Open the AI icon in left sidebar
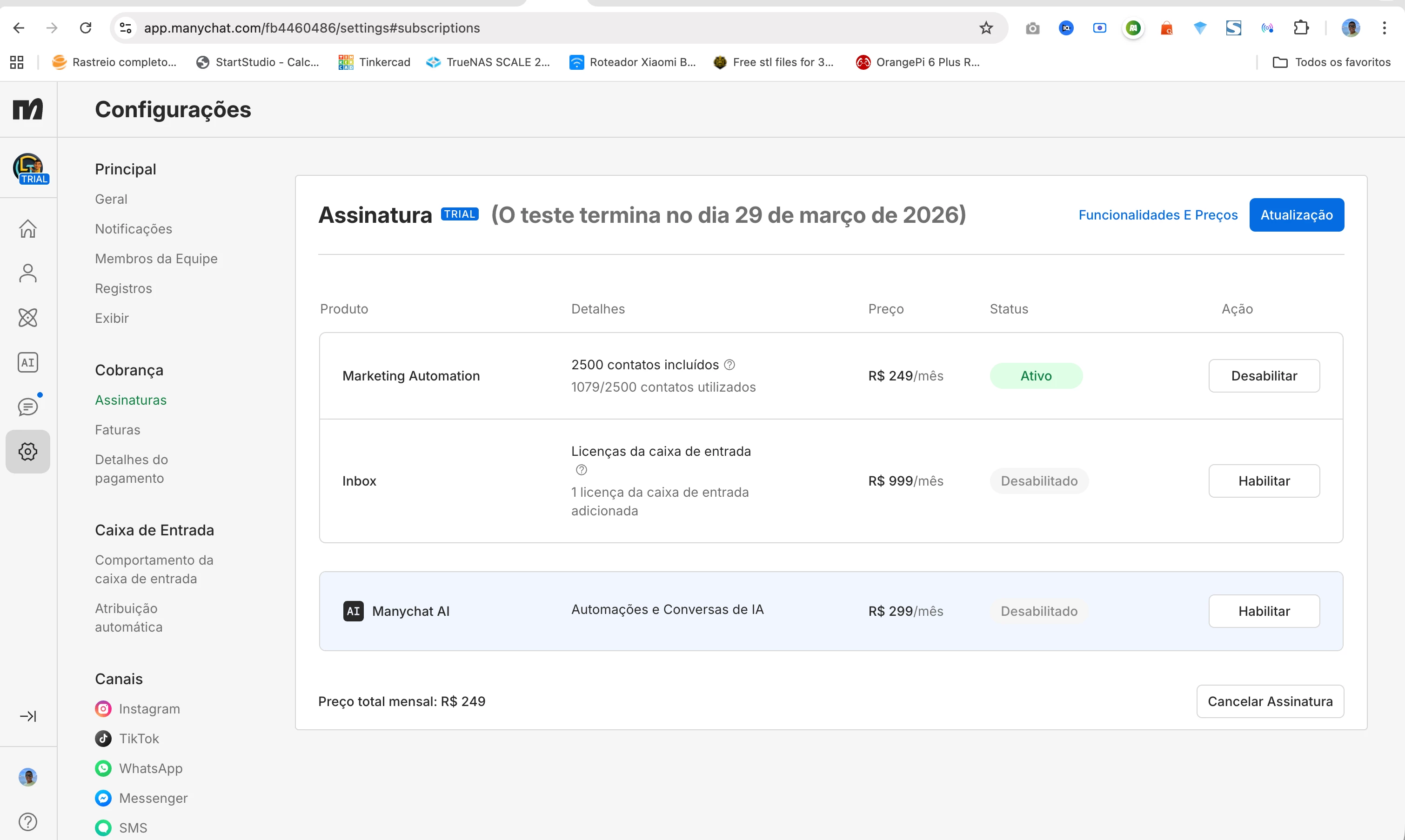 tap(28, 362)
